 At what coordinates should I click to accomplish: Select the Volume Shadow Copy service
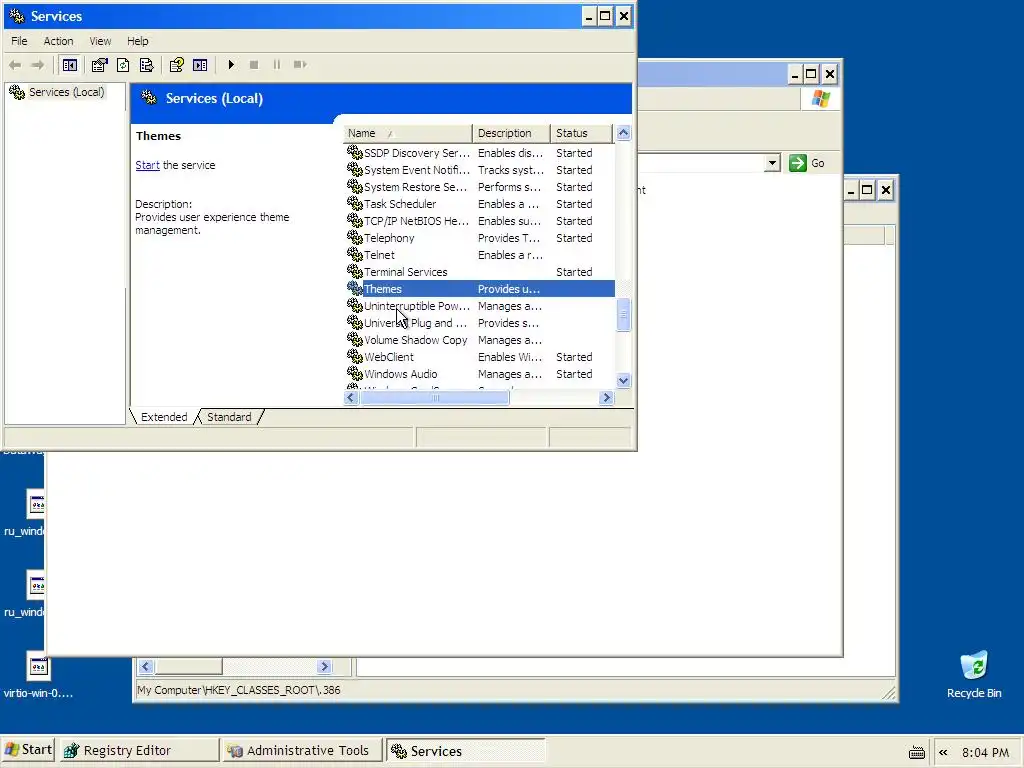[x=415, y=340]
